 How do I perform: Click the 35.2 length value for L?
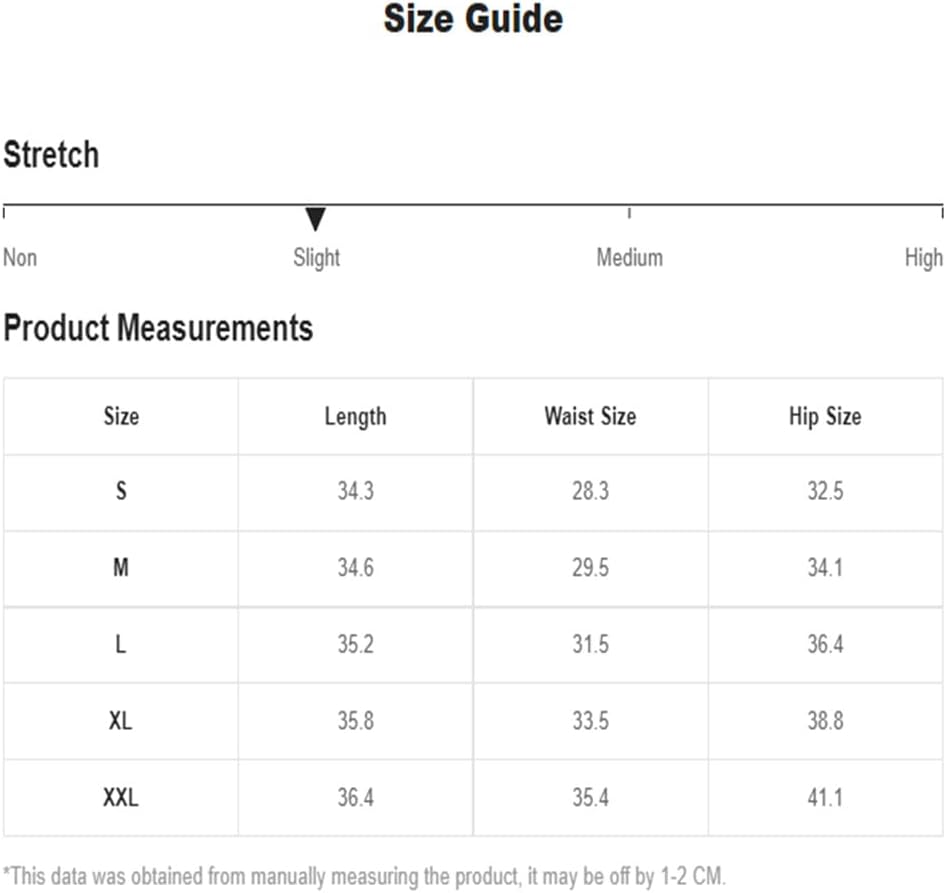(x=355, y=644)
